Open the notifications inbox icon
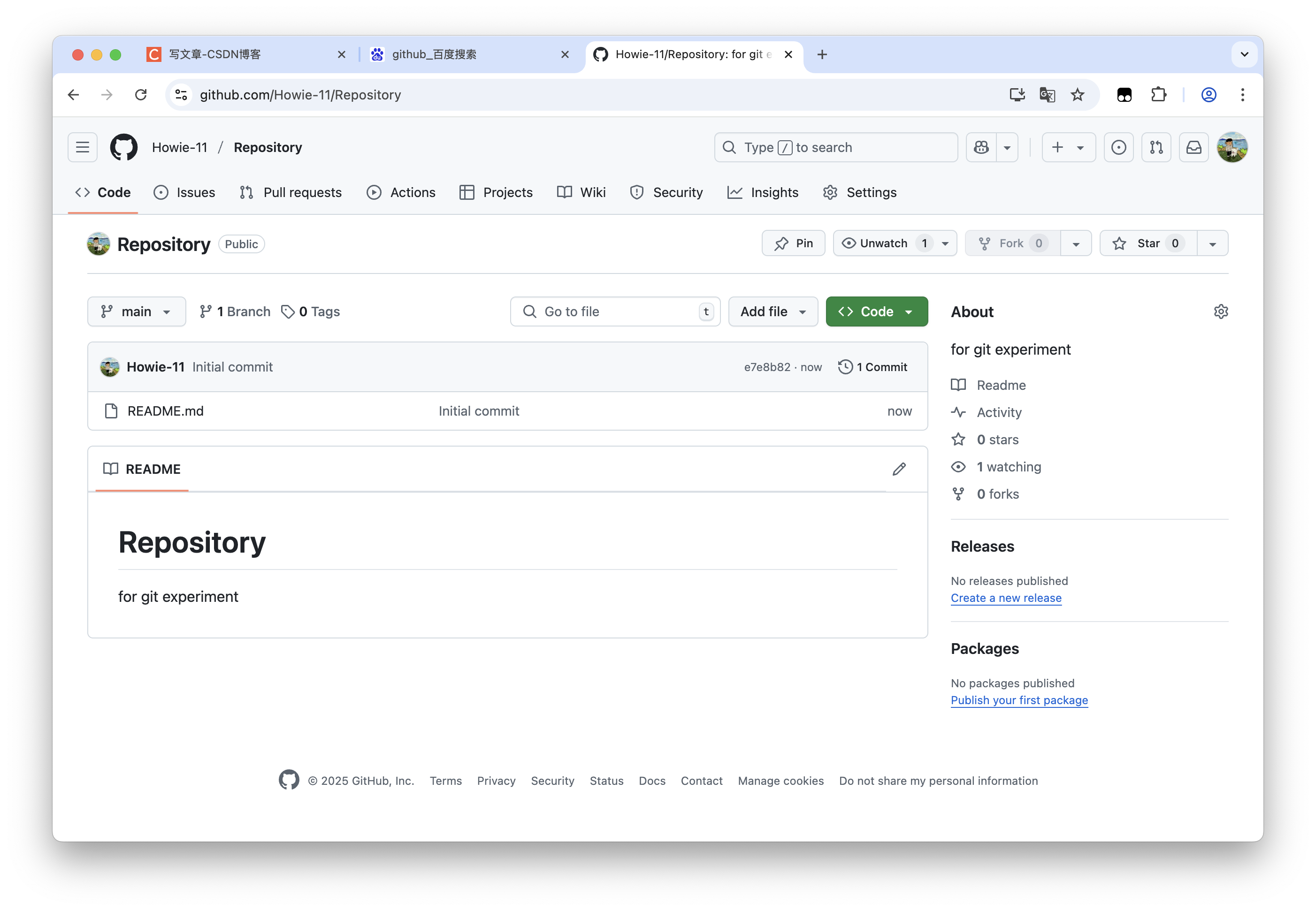Screen dimensions: 1316x911 pyautogui.click(x=1193, y=147)
